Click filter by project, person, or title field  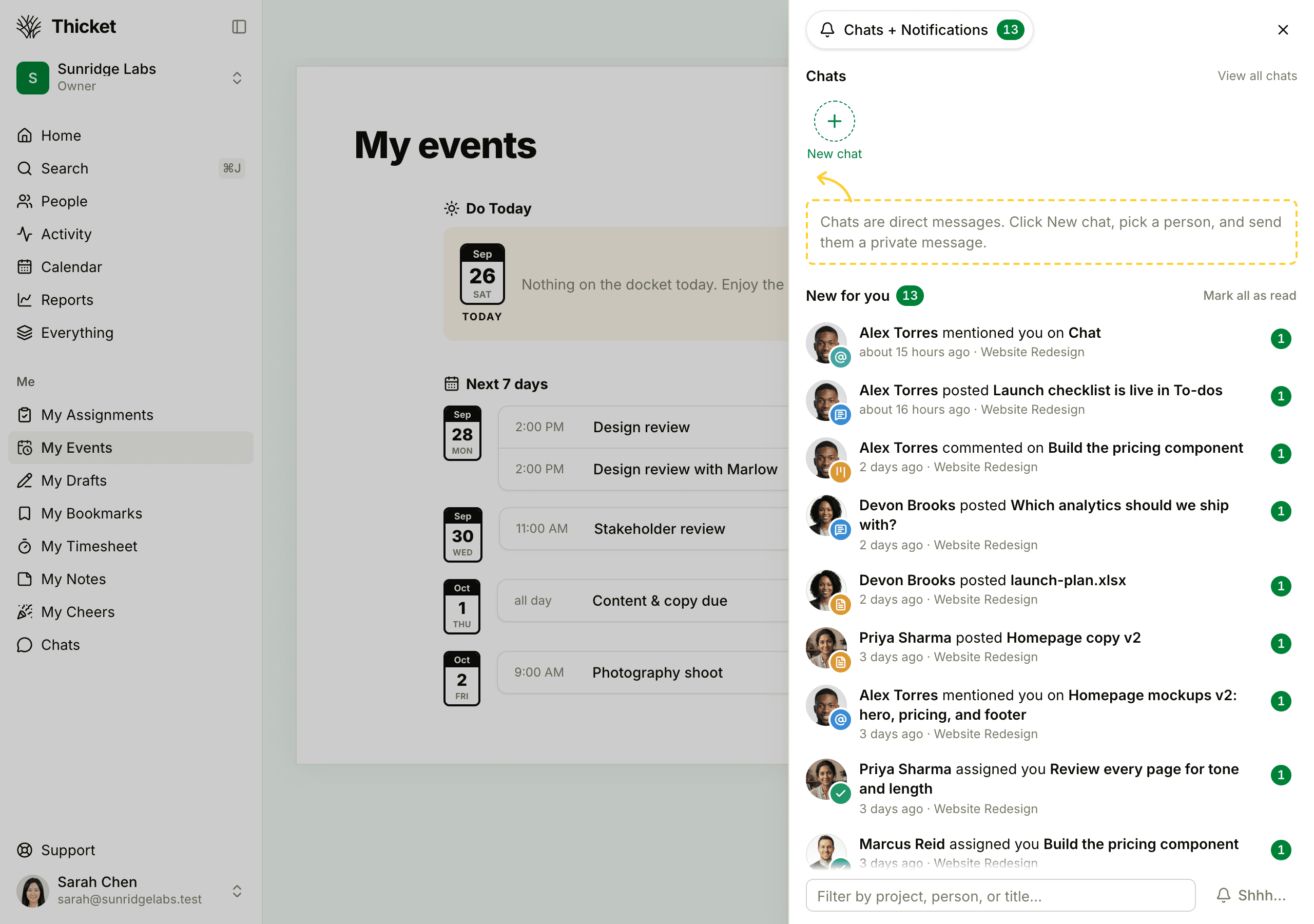1000,895
